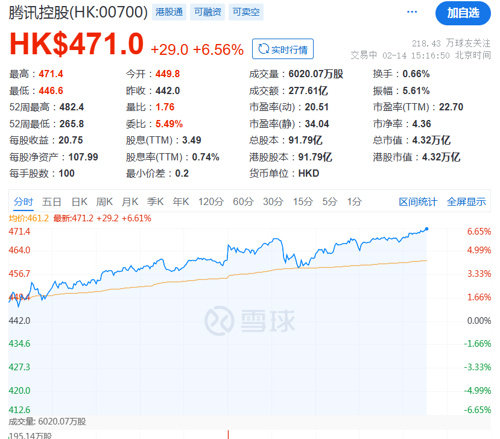
Task: Click the 成交额 value 277.61亿
Action: [308, 90]
